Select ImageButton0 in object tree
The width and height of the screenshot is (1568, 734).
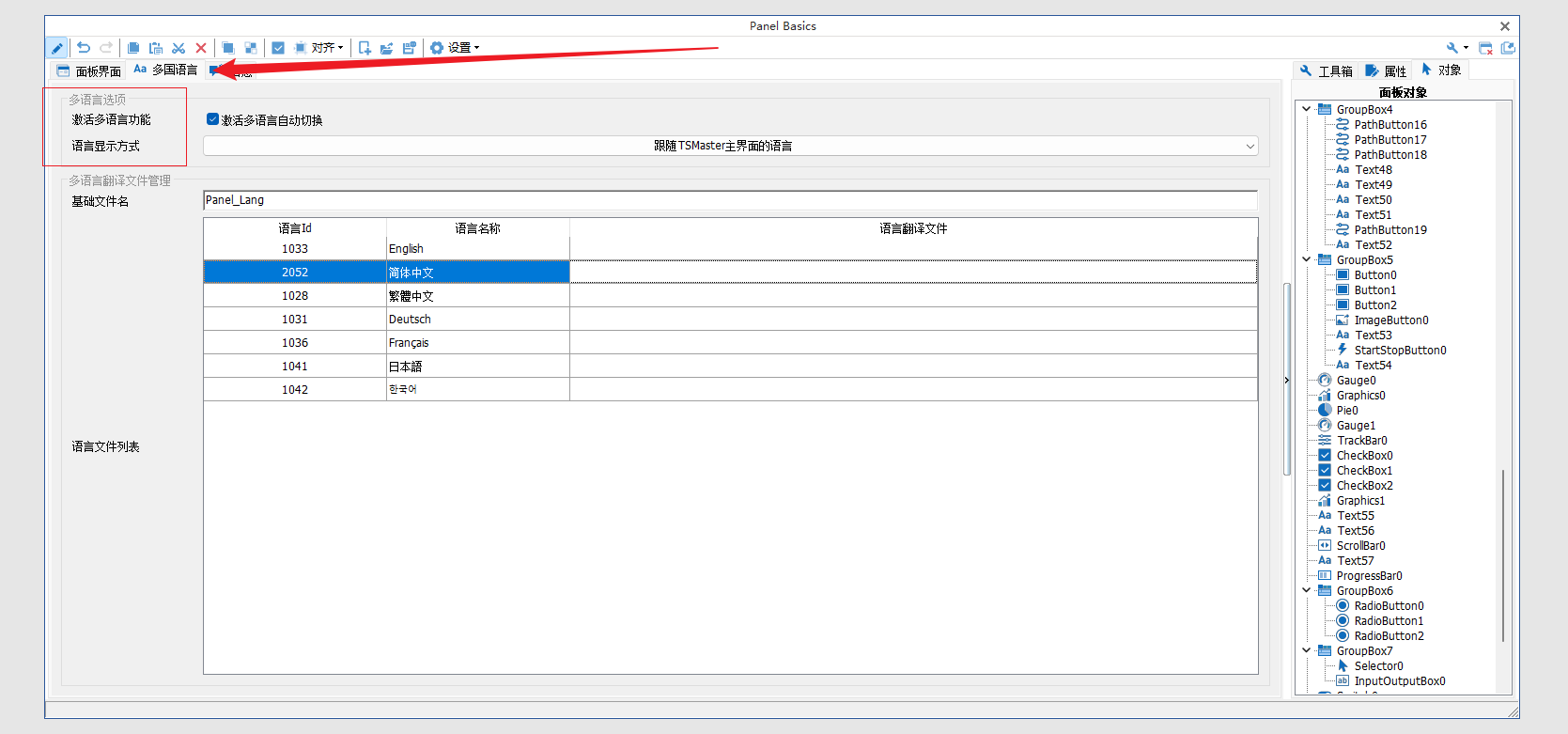pos(1390,320)
